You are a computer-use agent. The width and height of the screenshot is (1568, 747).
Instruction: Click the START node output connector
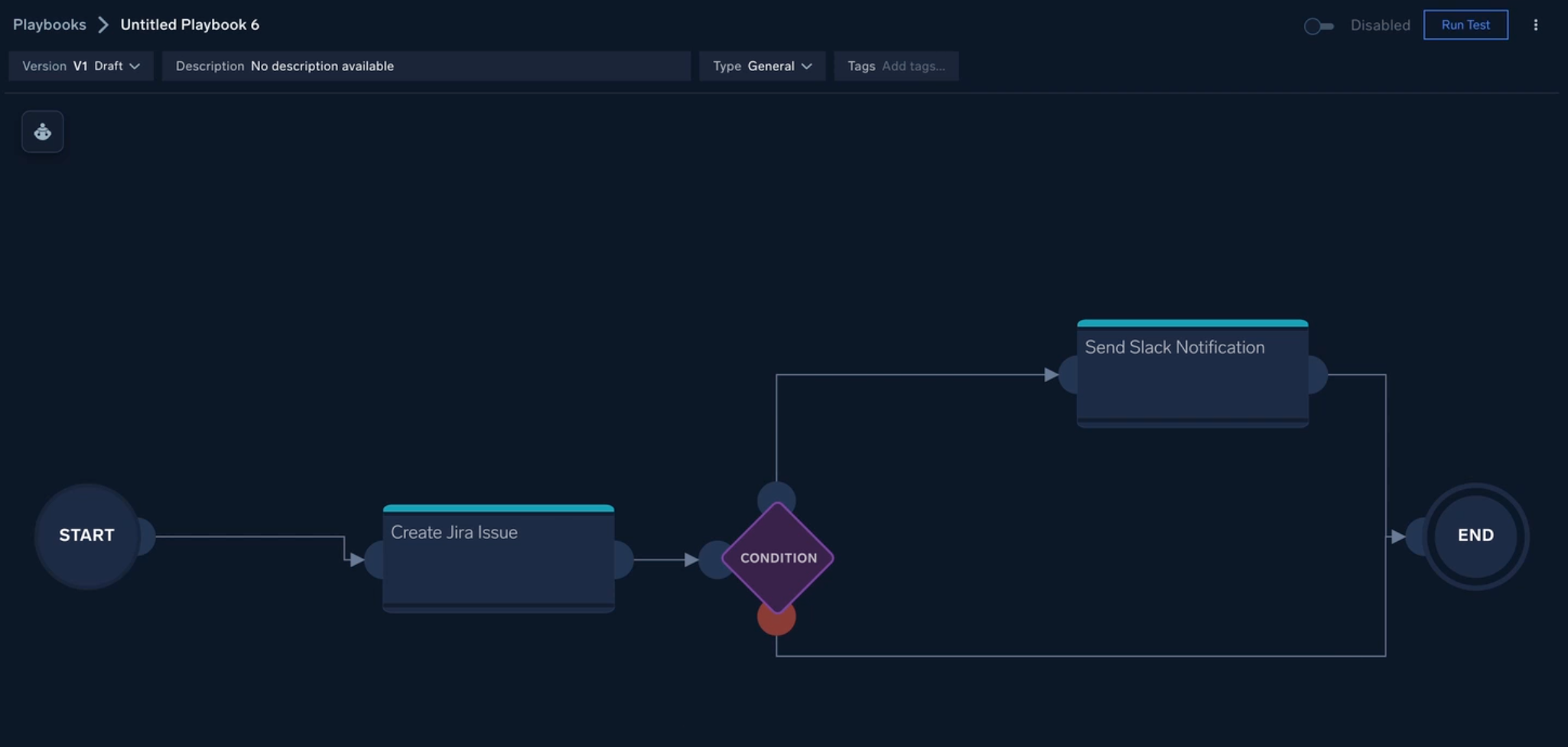[x=146, y=536]
